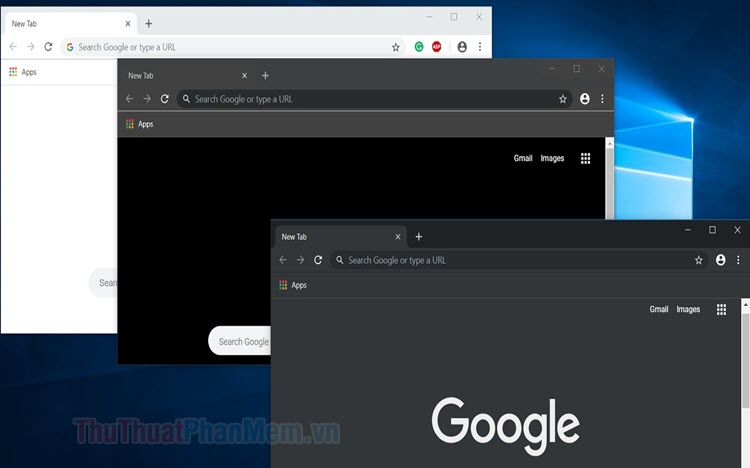Close the tab in middle black Chrome window
Image resolution: width=750 pixels, height=468 pixels.
tap(244, 76)
